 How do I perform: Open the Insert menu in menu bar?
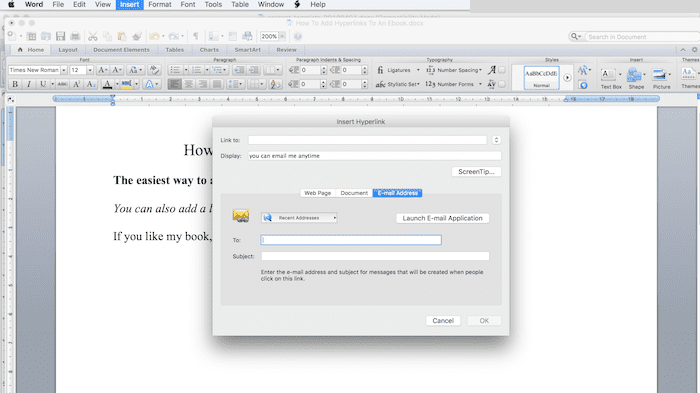pyautogui.click(x=129, y=4)
